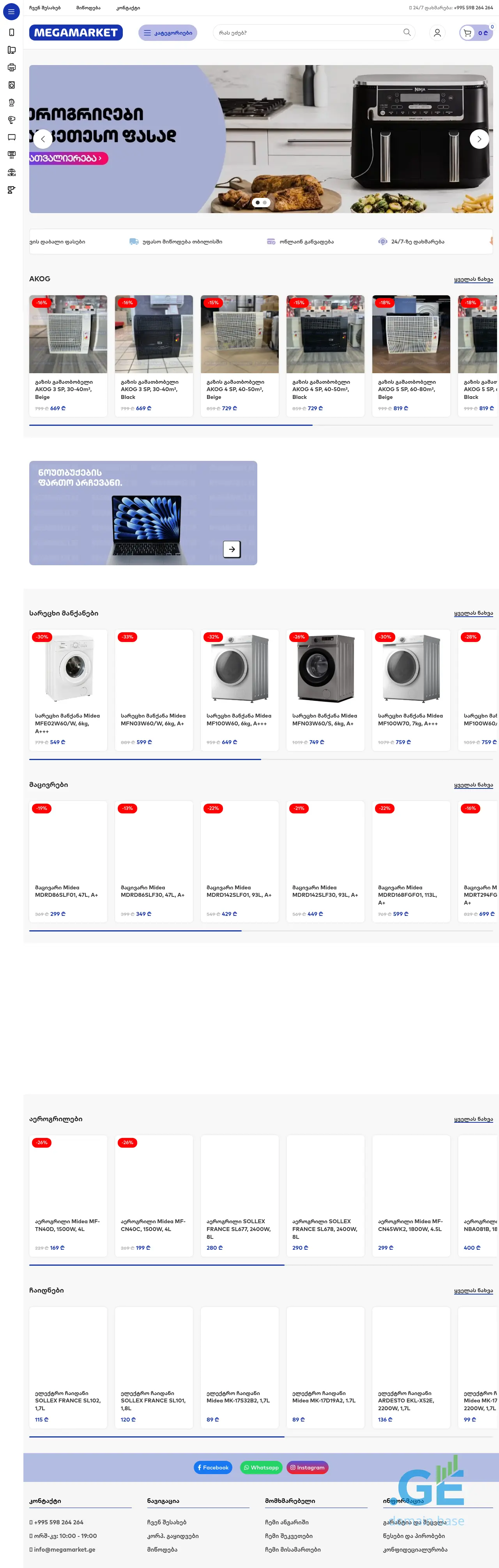Select the second carousel dot indicator
This screenshot has width=499, height=1568.
coord(265,202)
